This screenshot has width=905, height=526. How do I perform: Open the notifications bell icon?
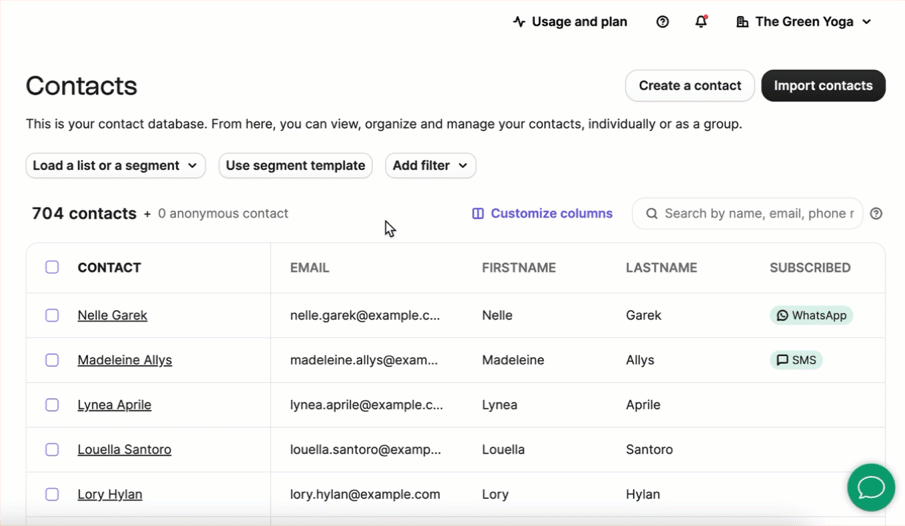tap(701, 22)
